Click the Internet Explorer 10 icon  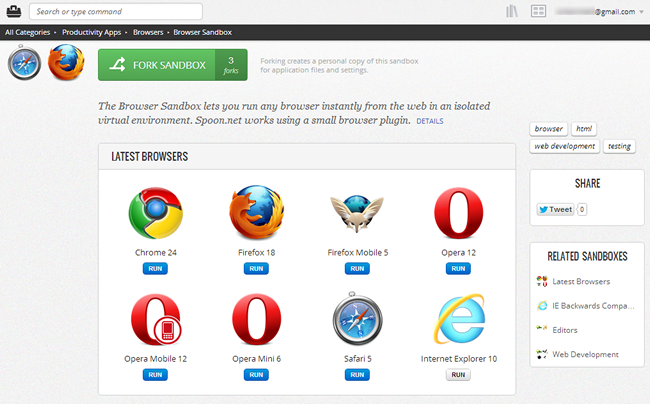click(459, 319)
